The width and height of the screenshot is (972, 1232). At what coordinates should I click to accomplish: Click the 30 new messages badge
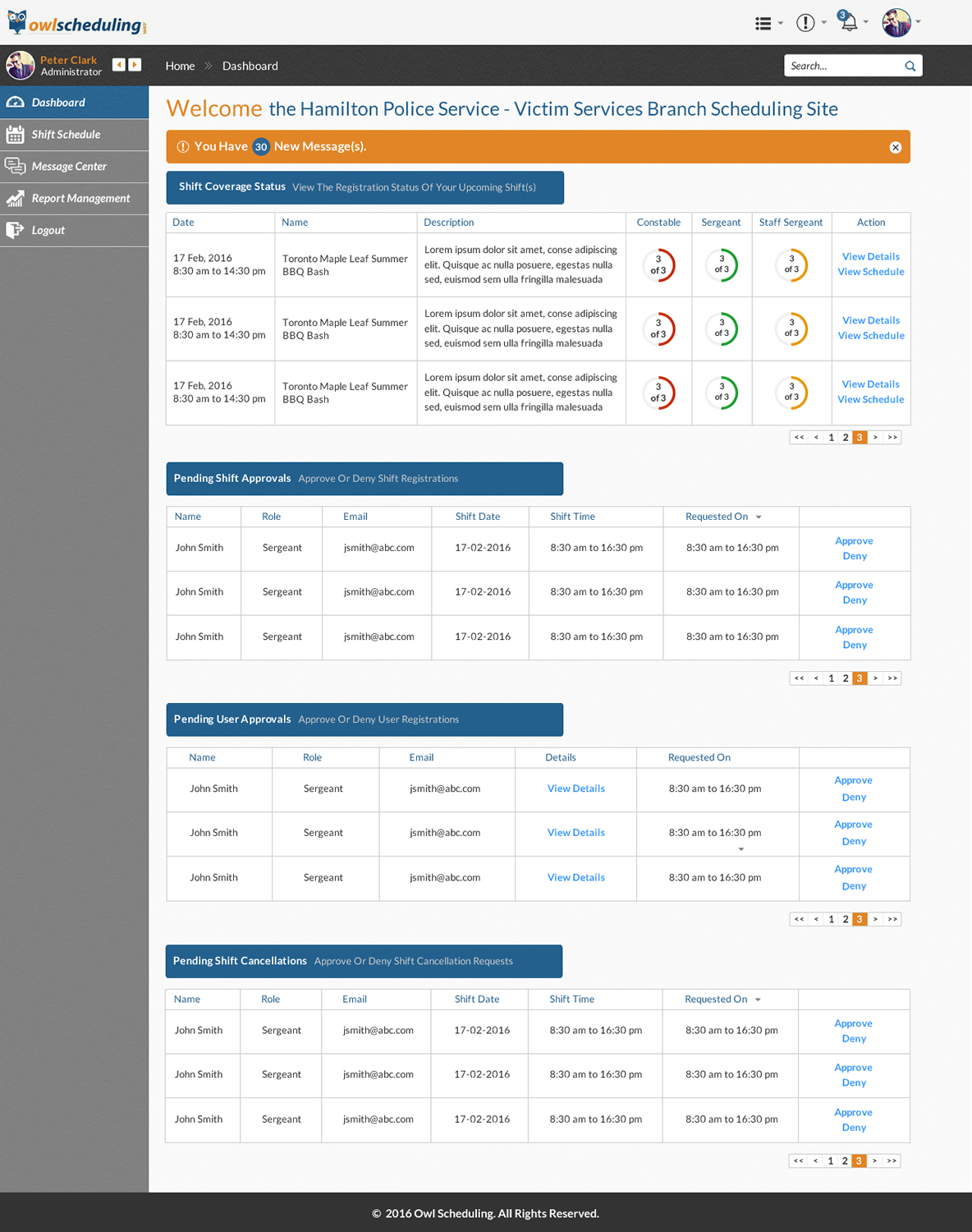coord(261,147)
